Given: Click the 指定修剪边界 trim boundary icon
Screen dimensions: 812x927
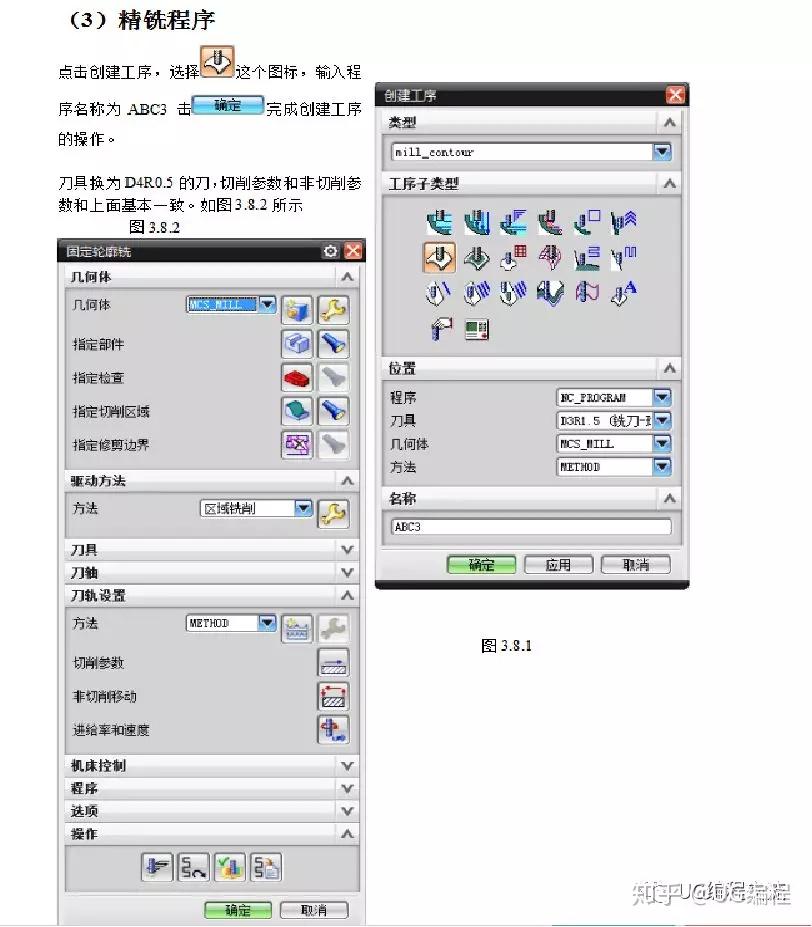Looking at the screenshot, I should 297,445.
